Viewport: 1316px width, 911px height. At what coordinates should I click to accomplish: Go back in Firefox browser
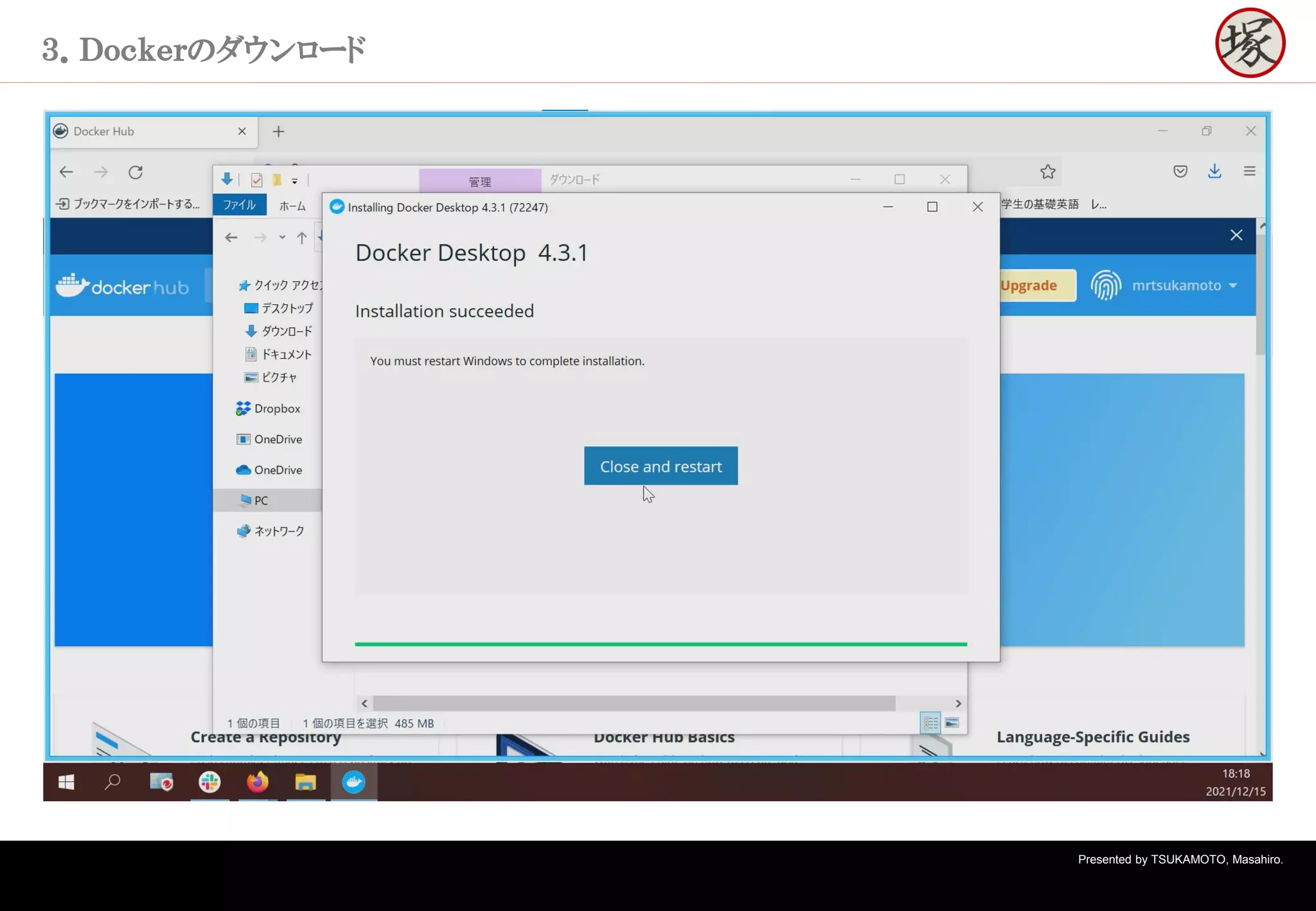66,172
